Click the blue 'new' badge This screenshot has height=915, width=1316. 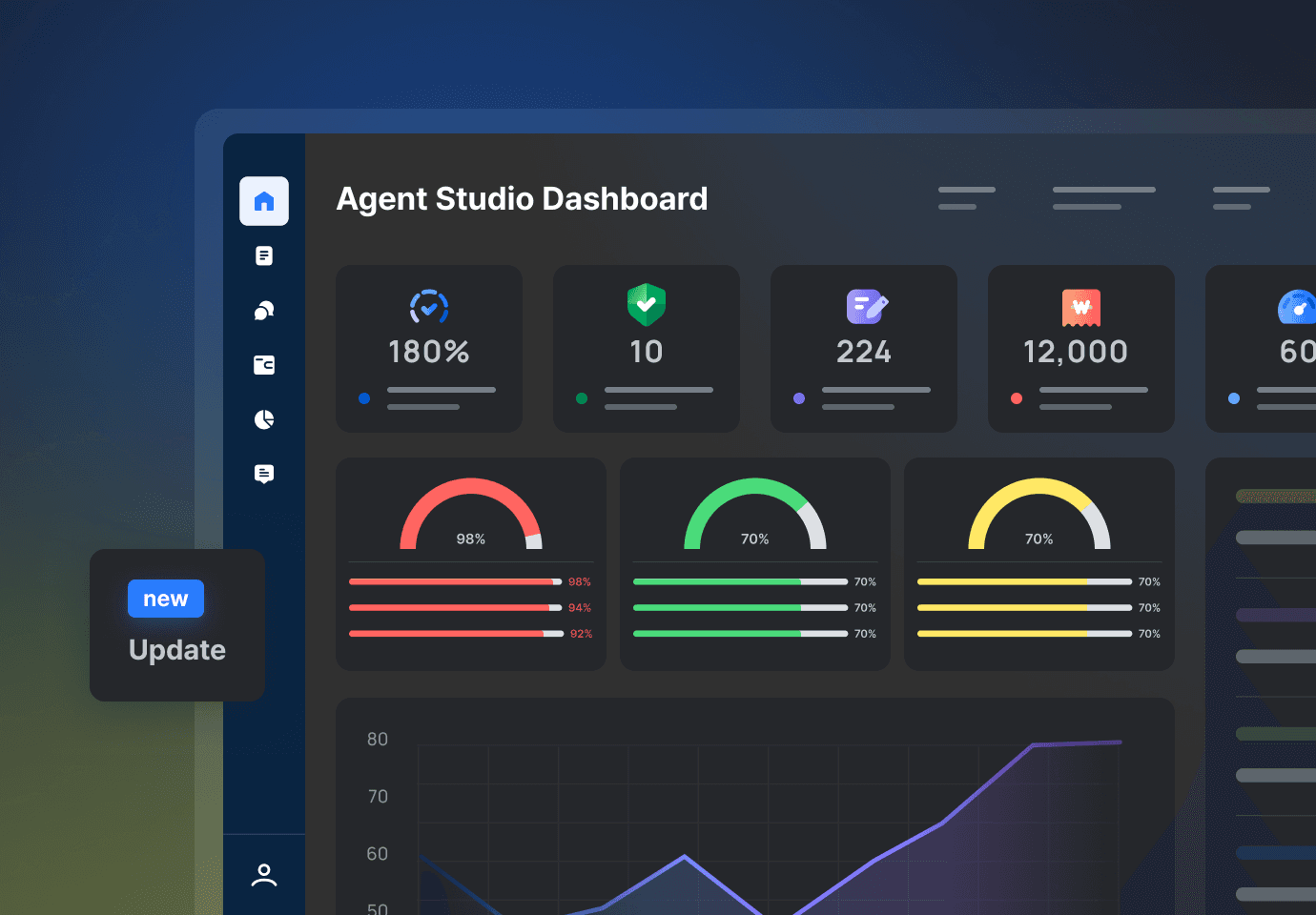[x=166, y=599]
